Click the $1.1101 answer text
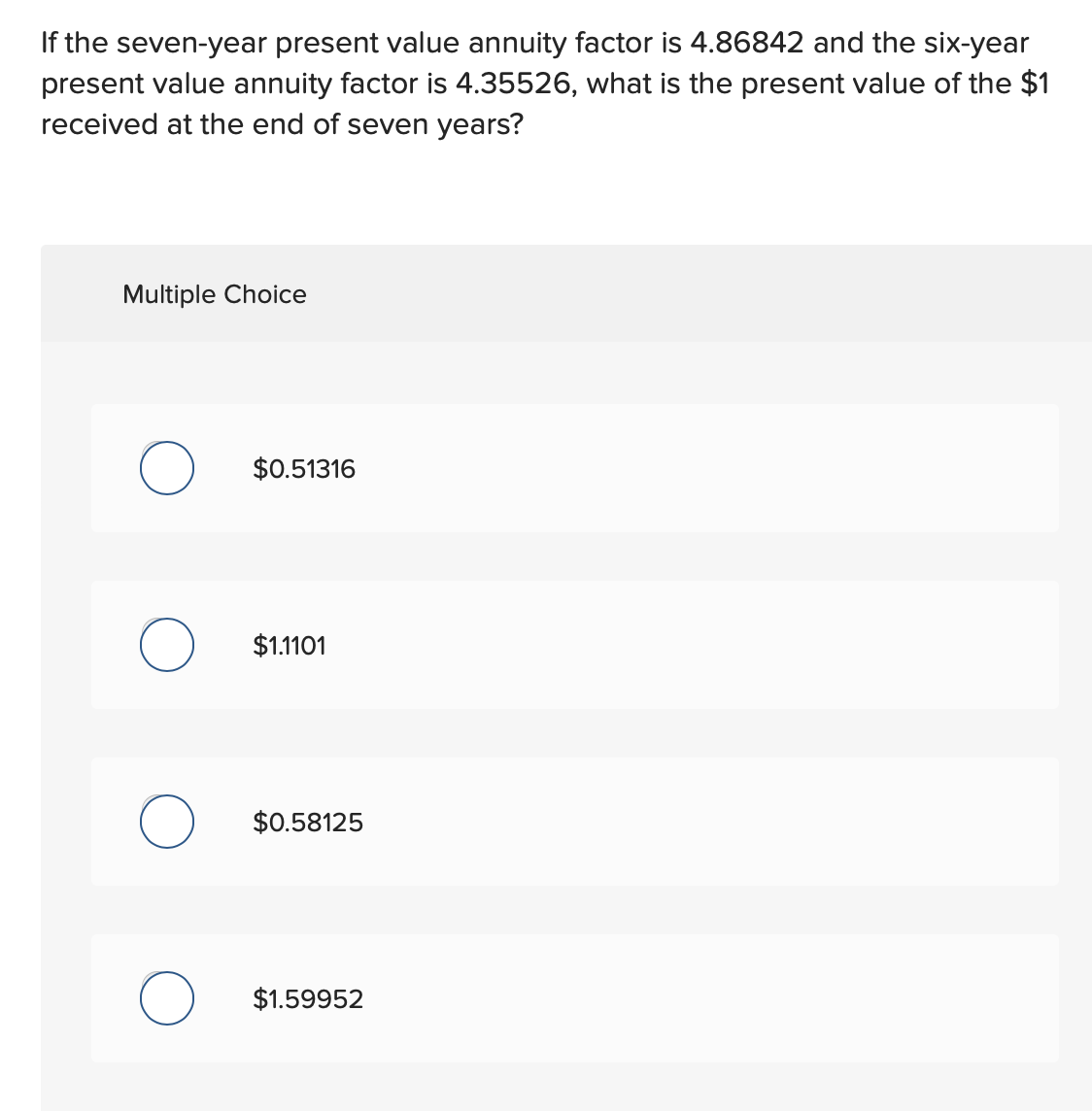The image size is (1092, 1111). [x=290, y=645]
